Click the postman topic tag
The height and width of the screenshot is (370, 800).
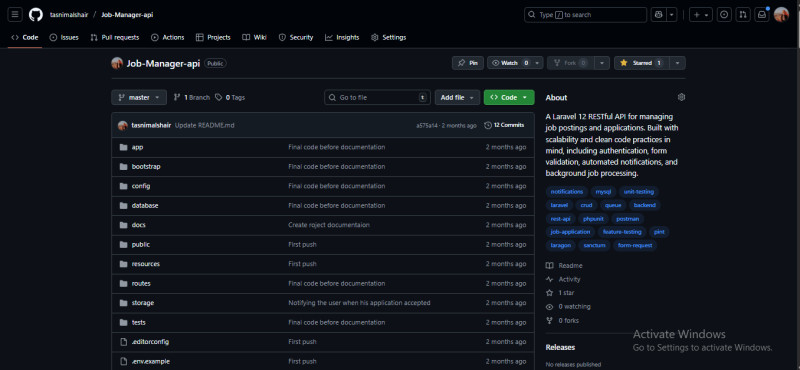pyautogui.click(x=627, y=218)
